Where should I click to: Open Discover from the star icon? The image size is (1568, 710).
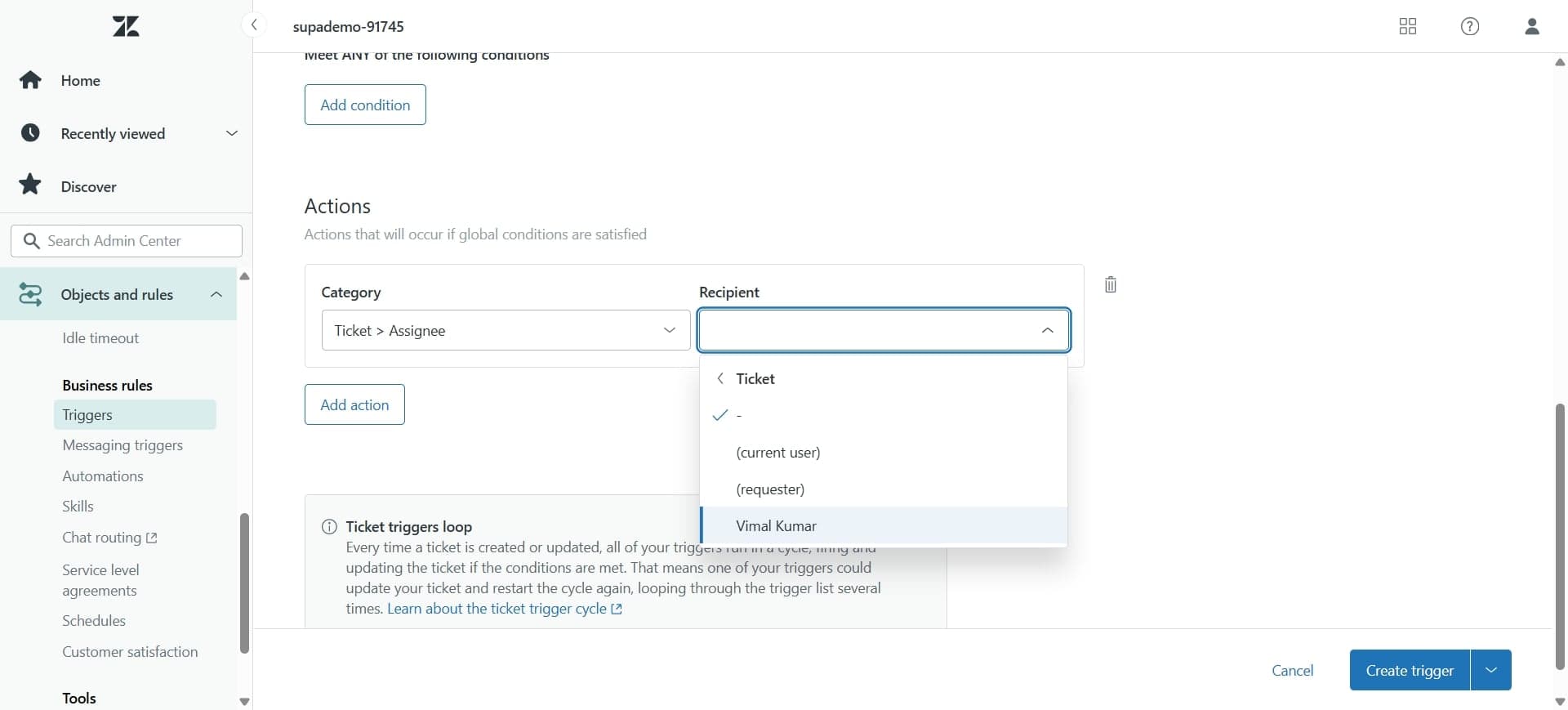point(31,185)
